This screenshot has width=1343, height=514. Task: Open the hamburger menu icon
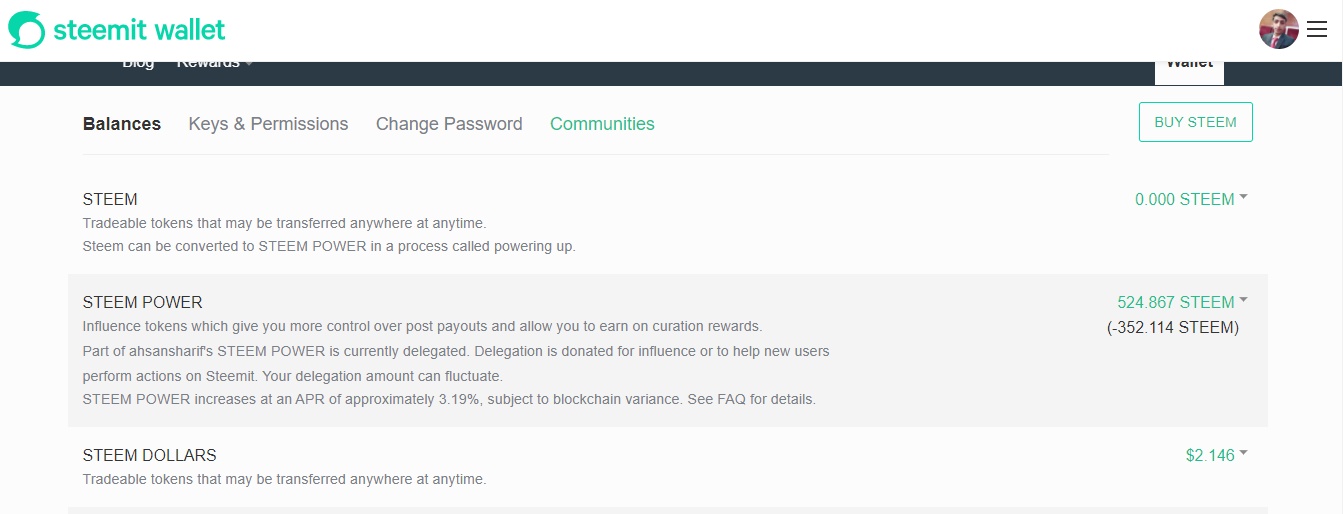pyautogui.click(x=1317, y=30)
